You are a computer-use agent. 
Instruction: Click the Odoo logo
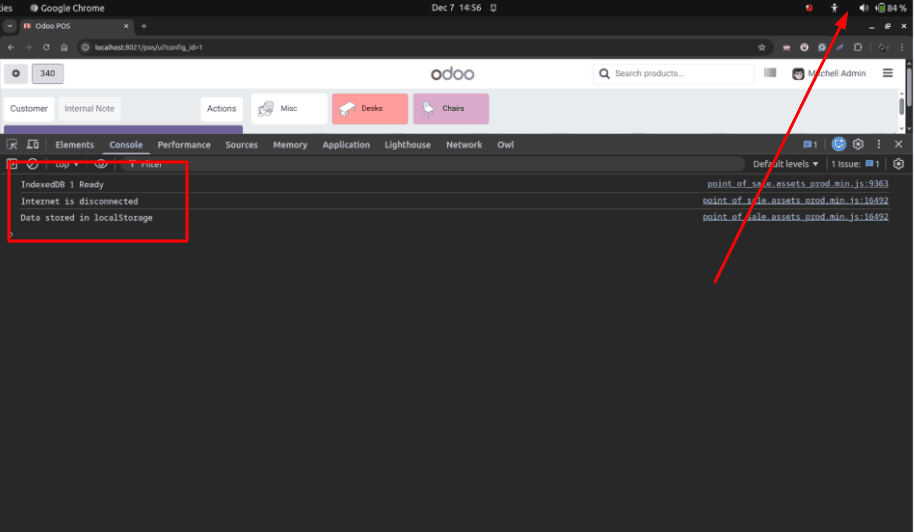(452, 74)
